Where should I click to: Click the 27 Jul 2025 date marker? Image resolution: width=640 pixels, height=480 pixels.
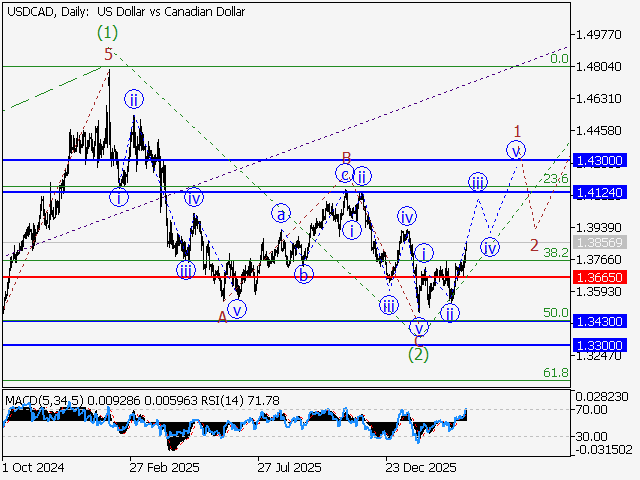click(289, 467)
